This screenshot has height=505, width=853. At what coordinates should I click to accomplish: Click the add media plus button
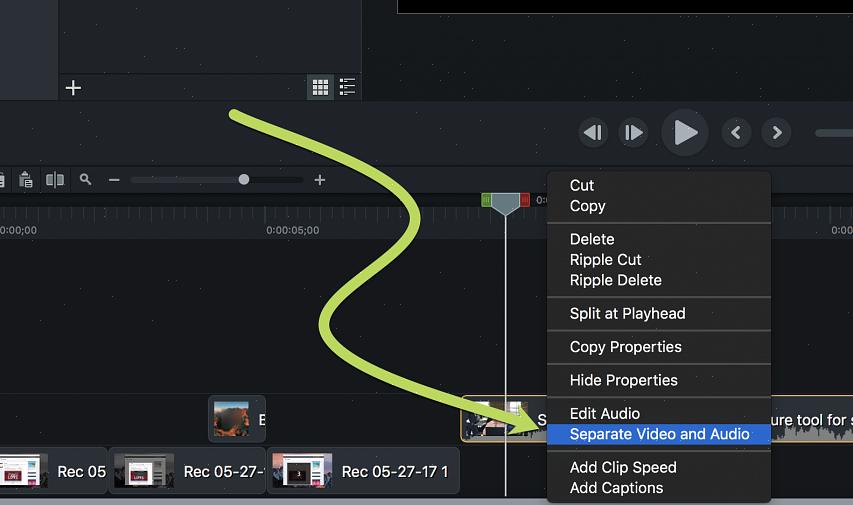[73, 88]
